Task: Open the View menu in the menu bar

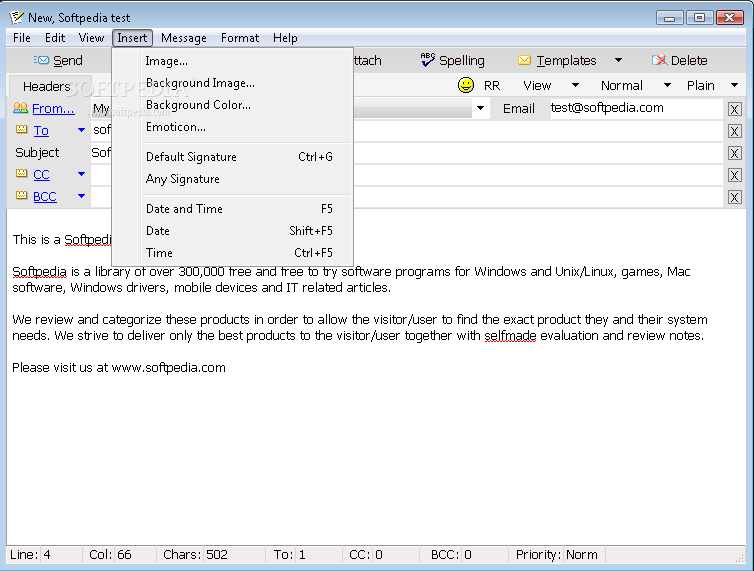Action: tap(91, 38)
